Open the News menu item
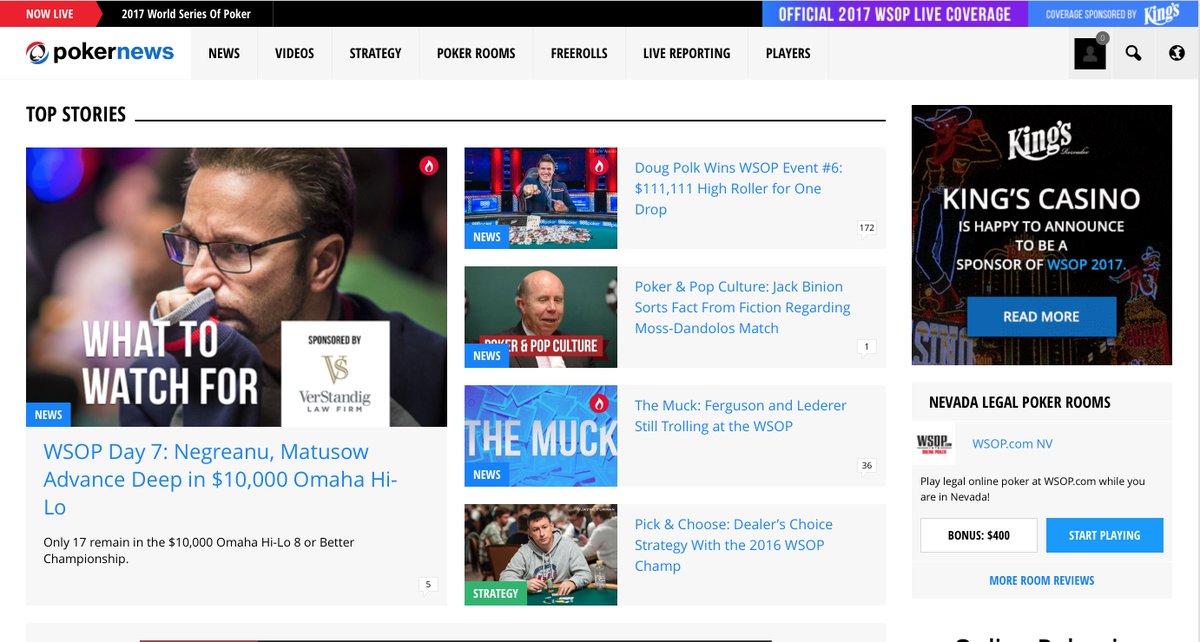 click(x=224, y=54)
